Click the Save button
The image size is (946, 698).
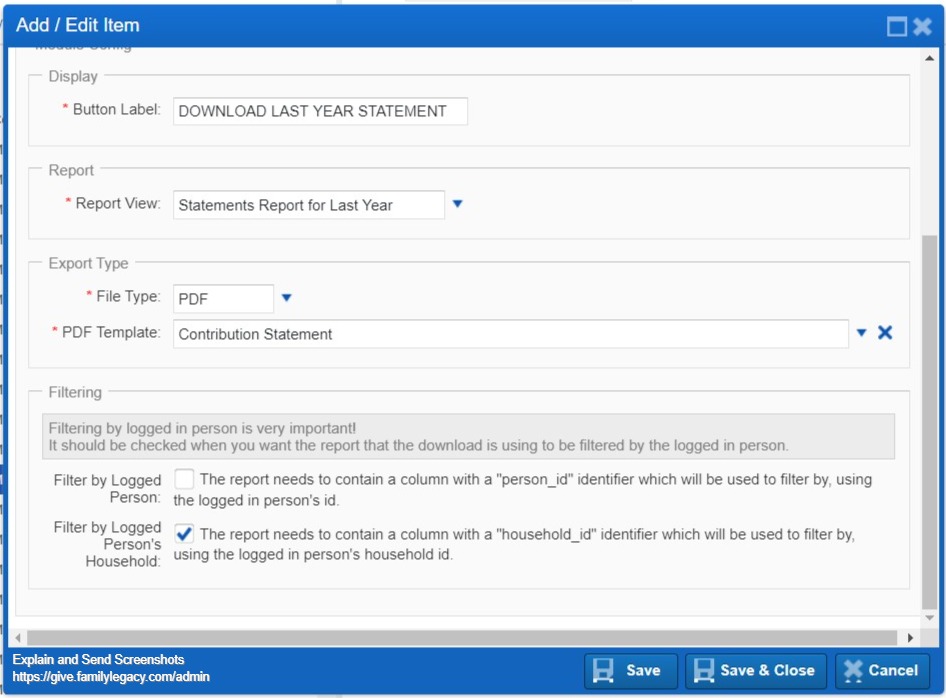[630, 671]
